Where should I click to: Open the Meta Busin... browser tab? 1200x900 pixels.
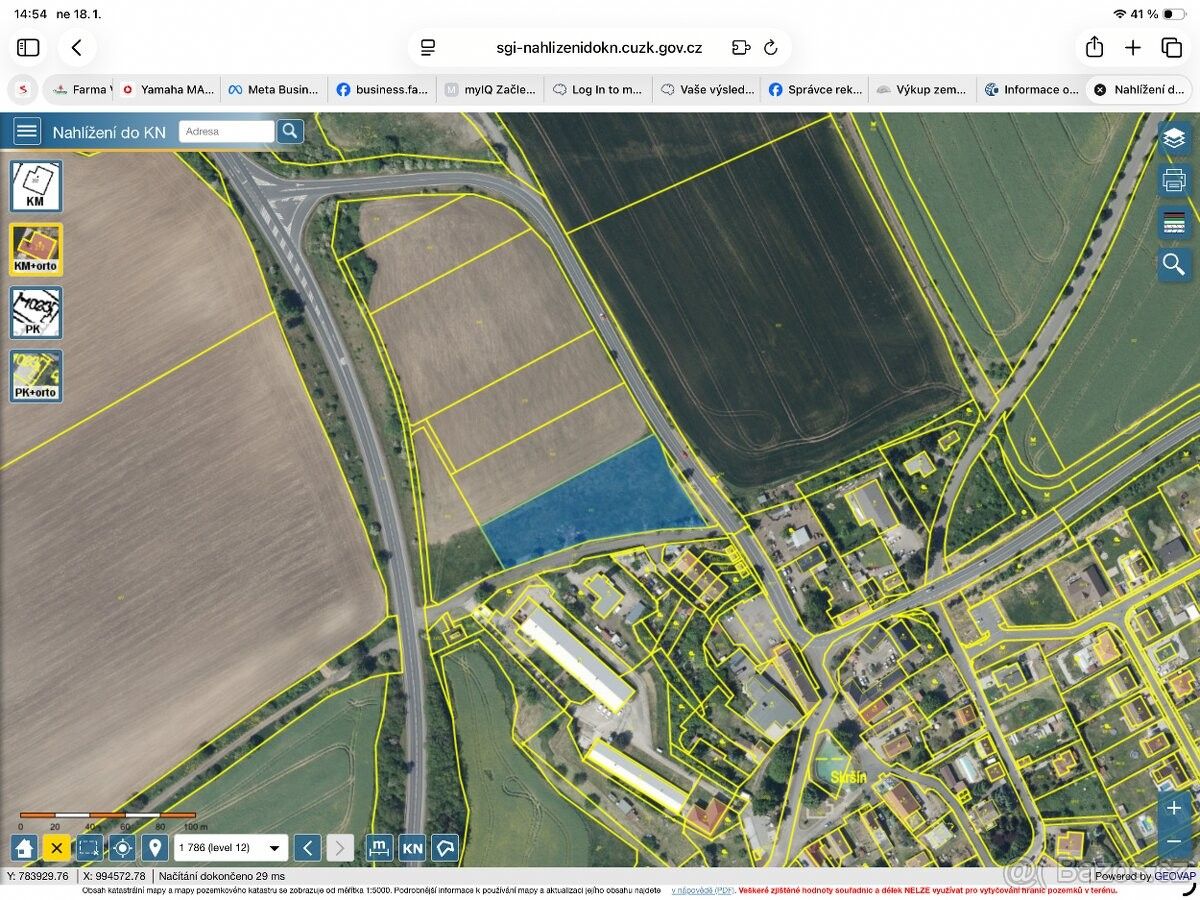coord(273,89)
